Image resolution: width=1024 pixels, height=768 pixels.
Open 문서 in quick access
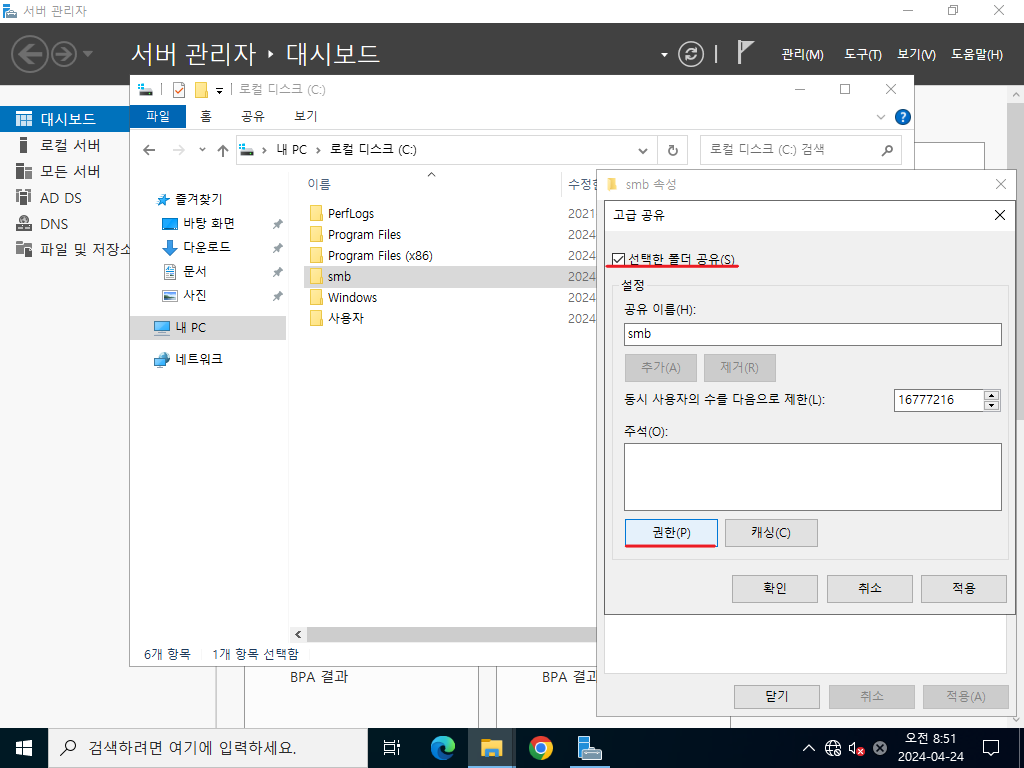[x=195, y=272]
